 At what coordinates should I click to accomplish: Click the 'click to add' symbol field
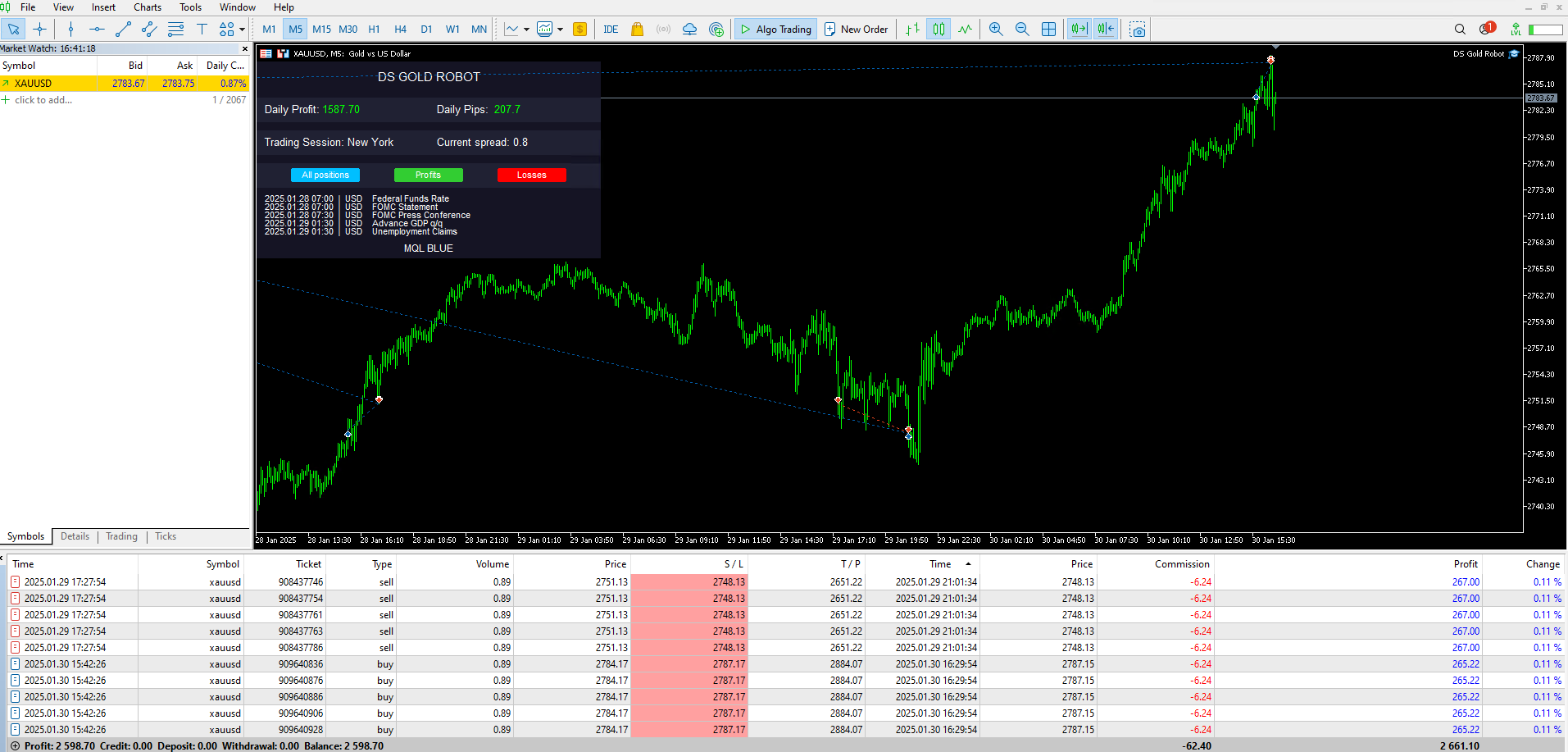coord(43,99)
